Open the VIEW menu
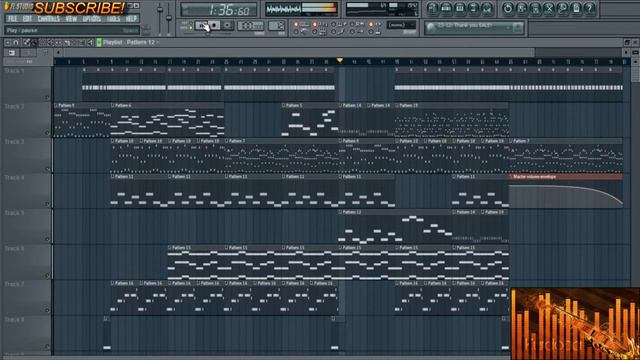Image resolution: width=640 pixels, height=360 pixels. tap(71, 19)
